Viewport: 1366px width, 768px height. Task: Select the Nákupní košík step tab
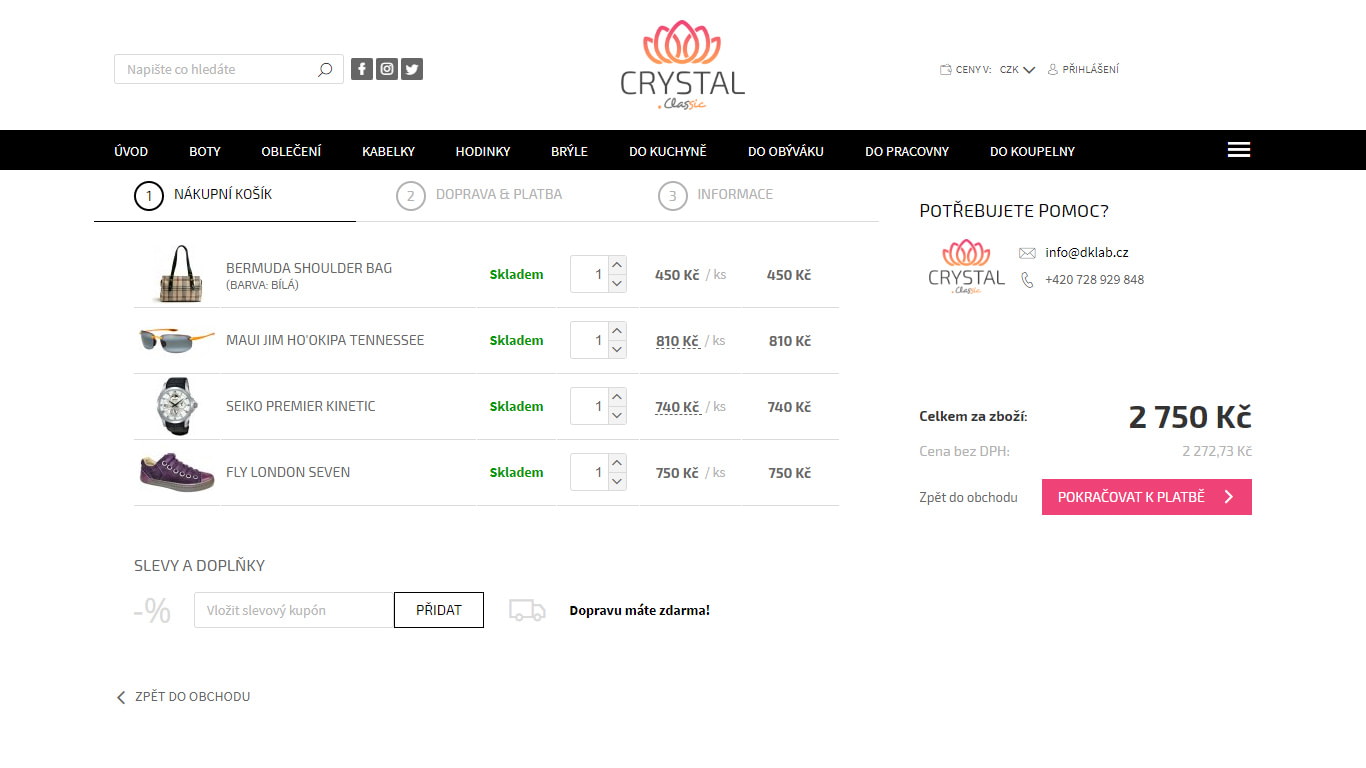tap(225, 195)
